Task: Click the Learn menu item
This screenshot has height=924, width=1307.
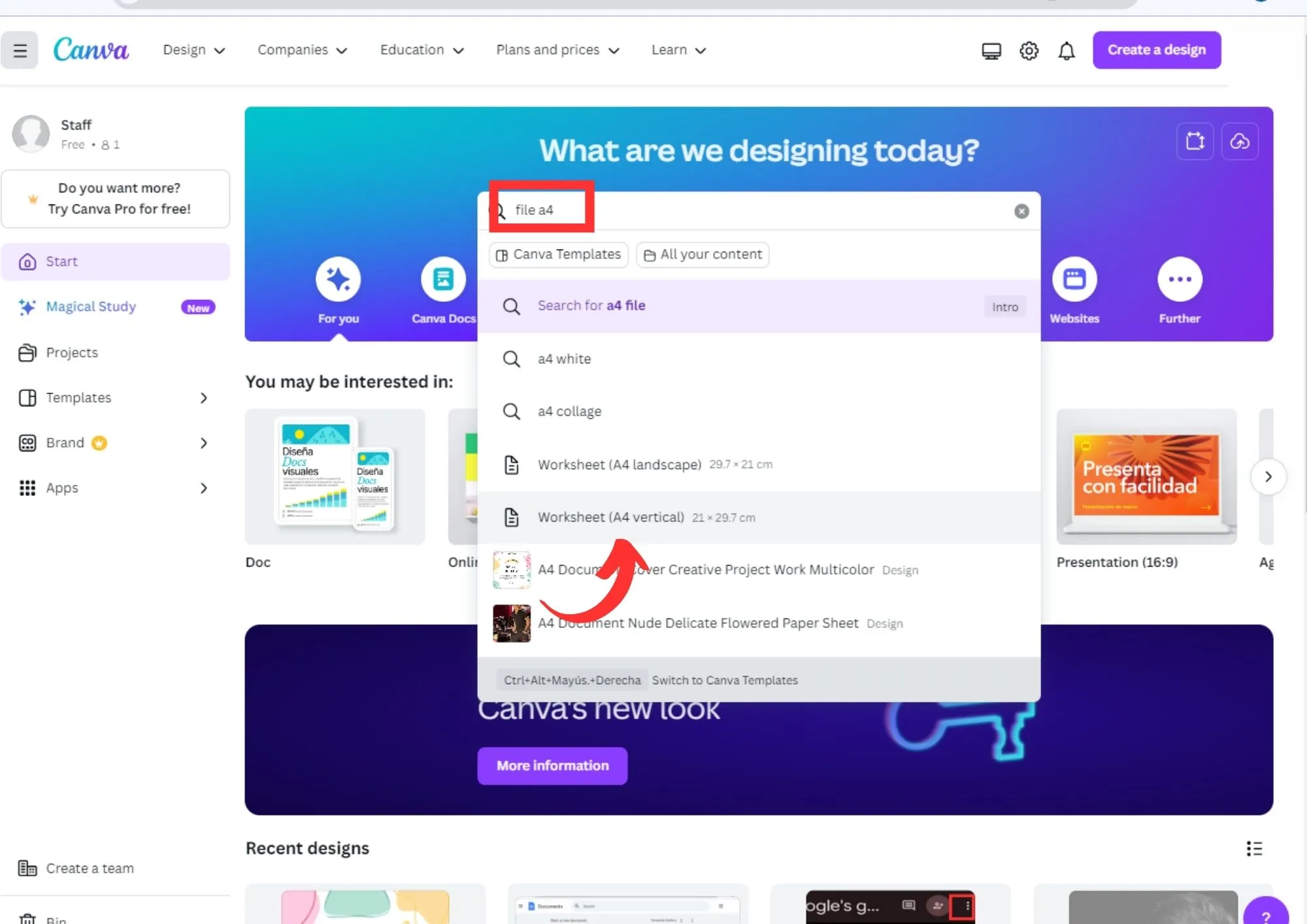Action: coord(679,50)
